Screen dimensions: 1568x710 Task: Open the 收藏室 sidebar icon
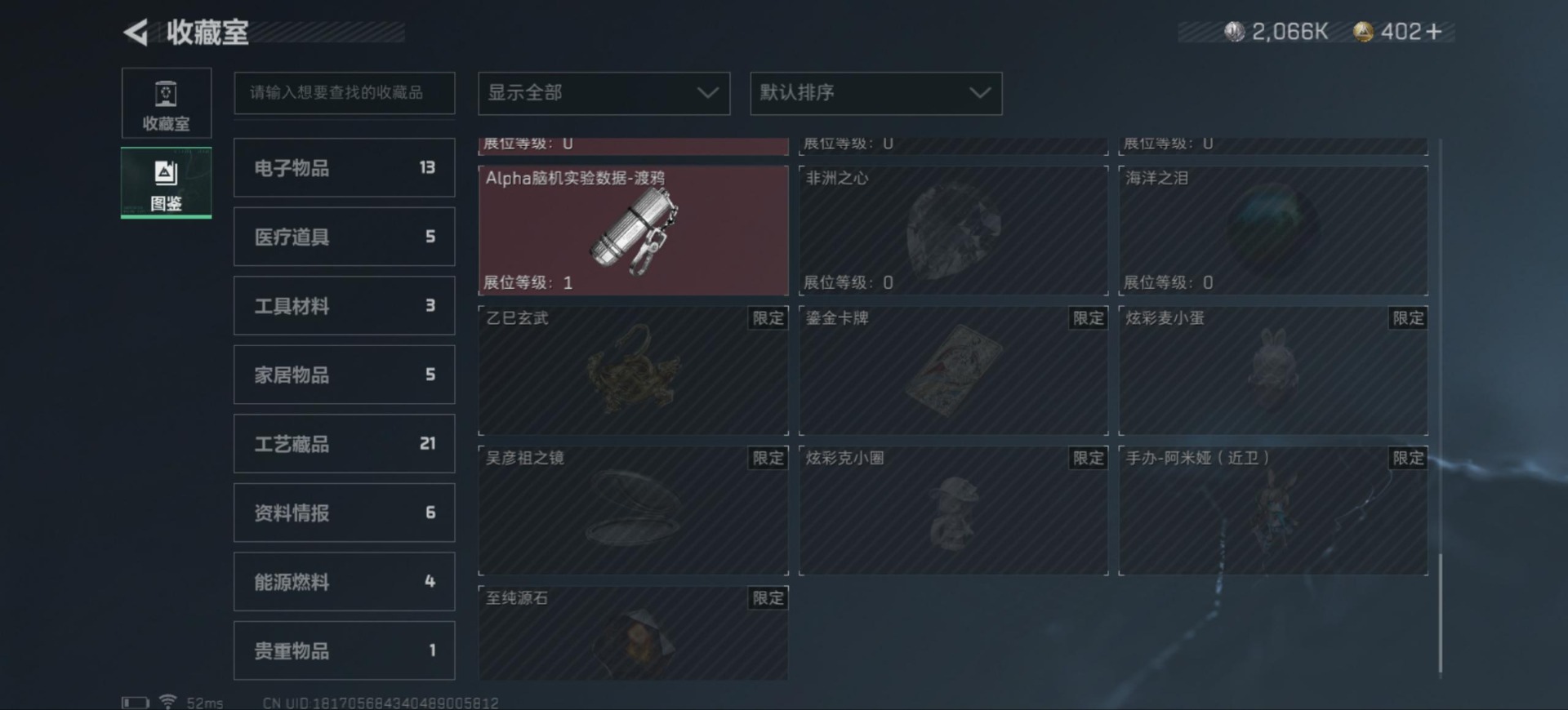tap(167, 103)
